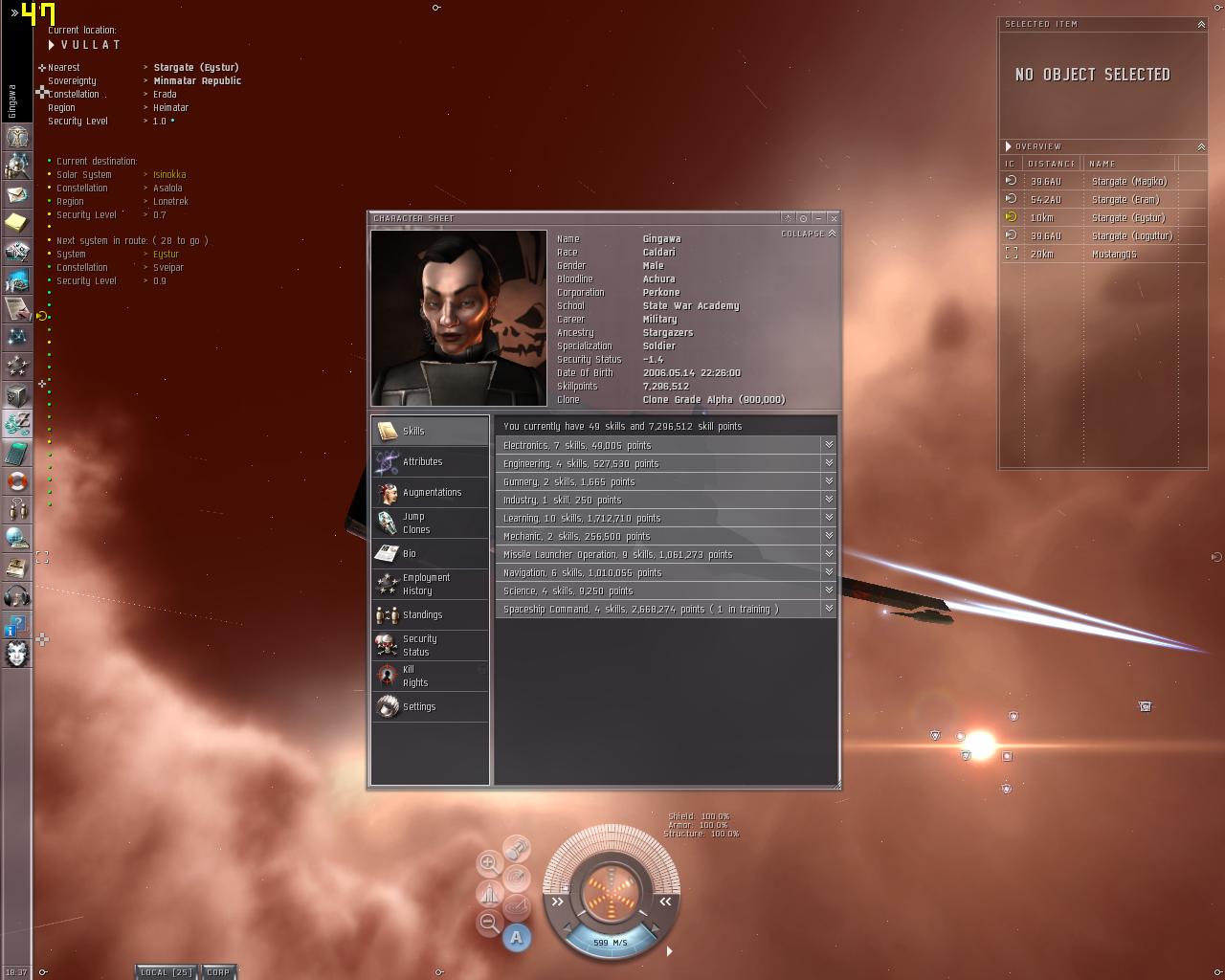The width and height of the screenshot is (1225, 980).
Task: Open the Employment History tab
Action: [430, 584]
